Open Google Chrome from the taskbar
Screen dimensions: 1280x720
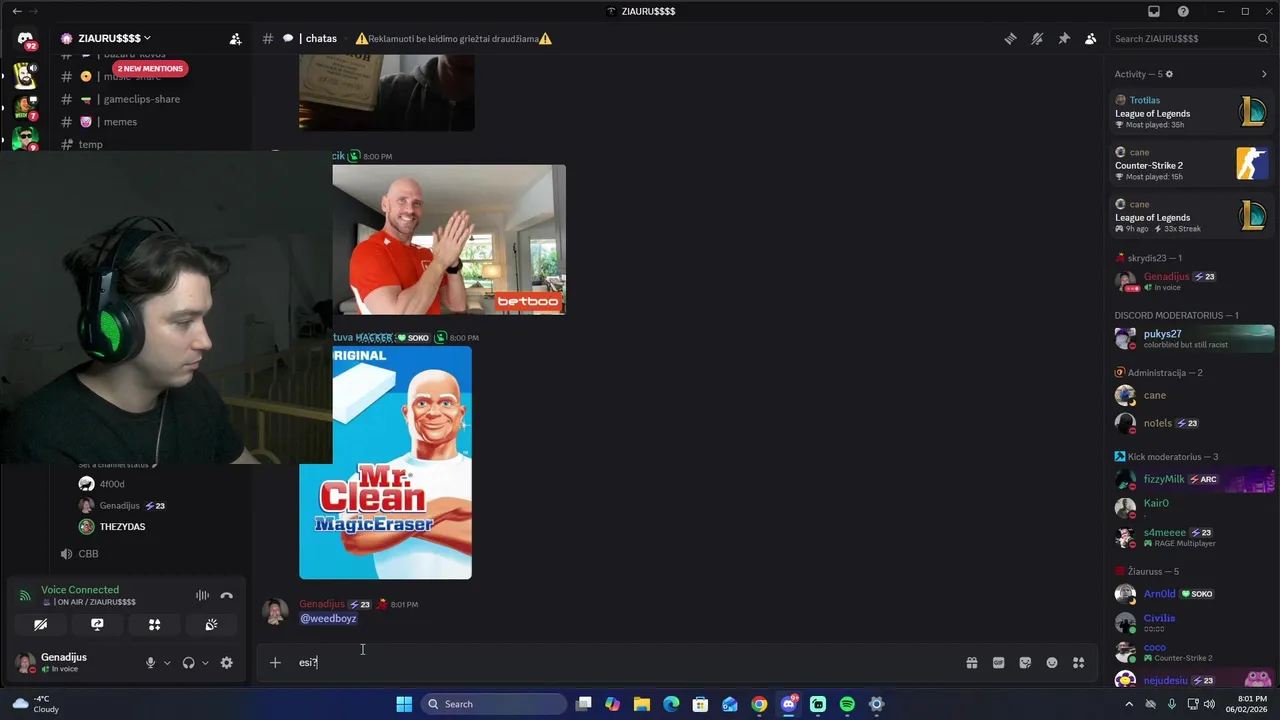pyautogui.click(x=759, y=704)
